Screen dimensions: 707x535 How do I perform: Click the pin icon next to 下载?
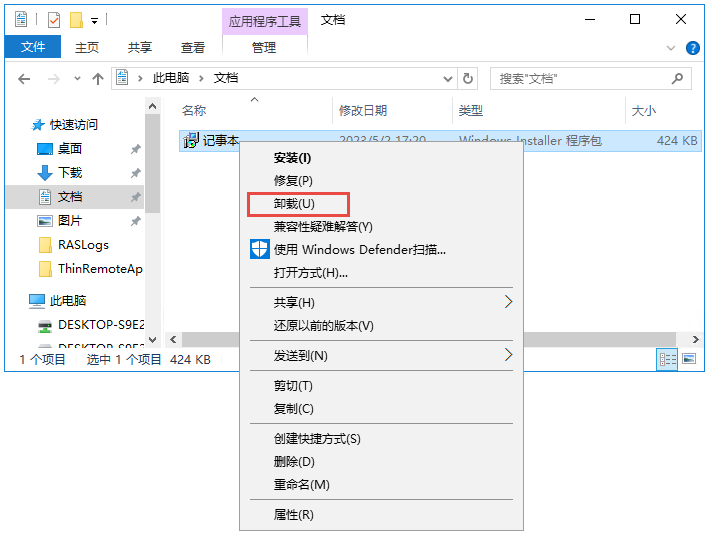136,173
